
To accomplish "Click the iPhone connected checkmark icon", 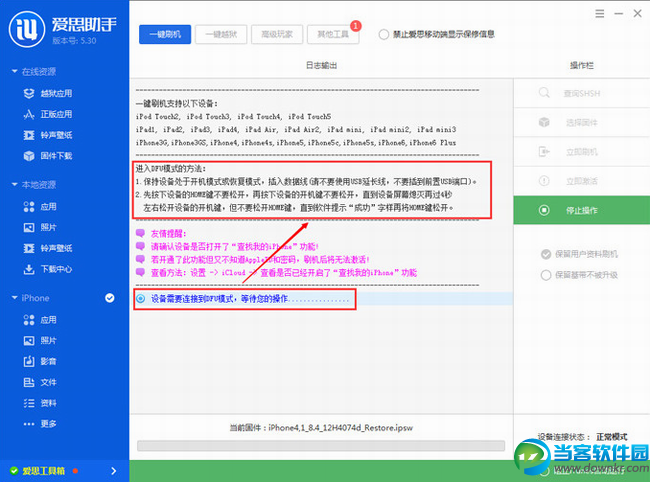I will click(x=109, y=298).
